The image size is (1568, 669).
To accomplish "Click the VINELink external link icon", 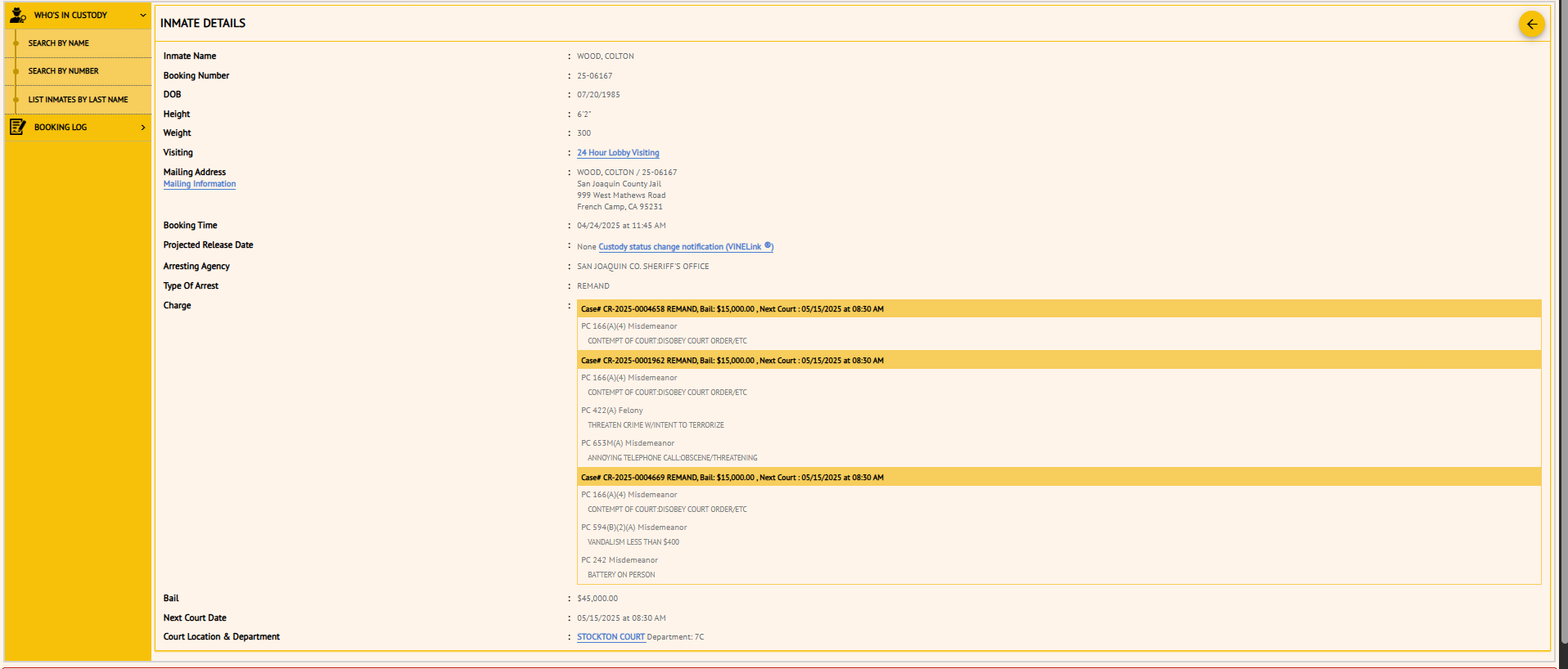I will point(768,245).
